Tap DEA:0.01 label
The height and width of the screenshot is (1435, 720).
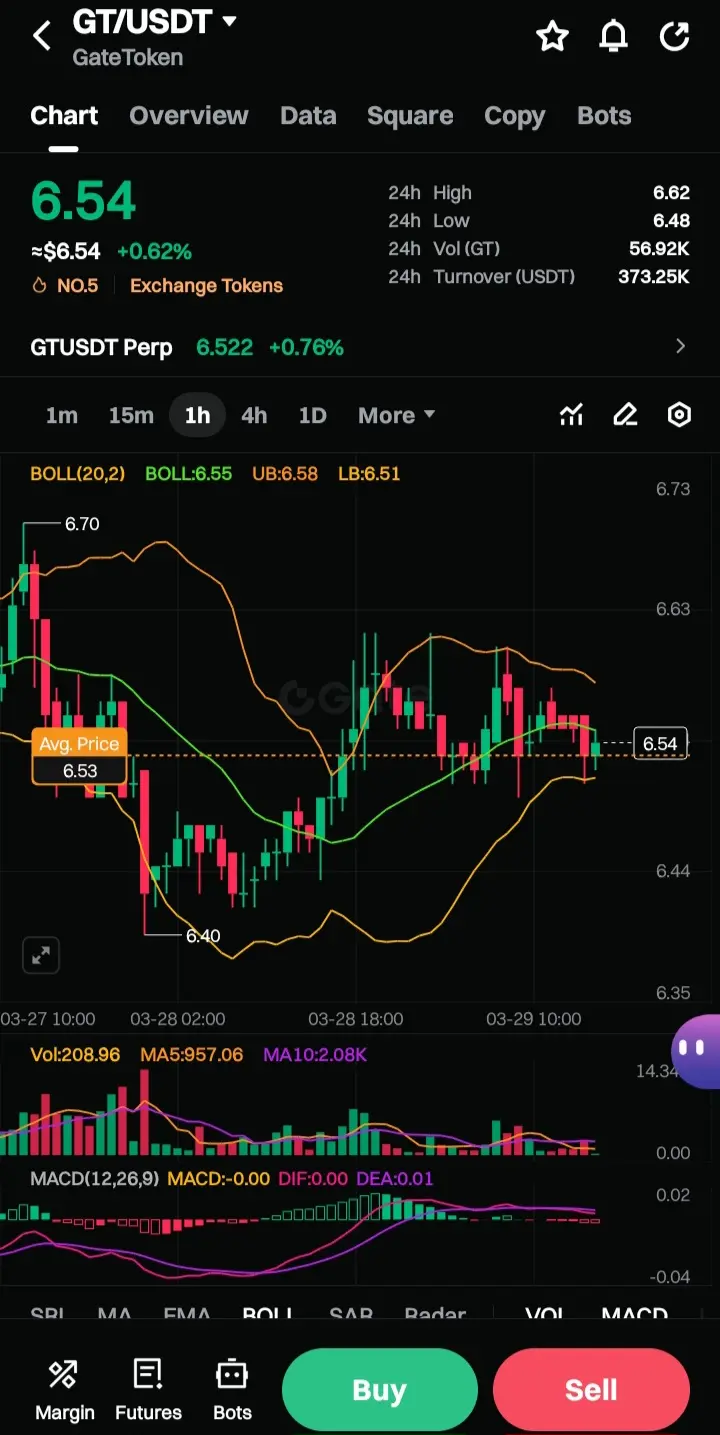pyautogui.click(x=395, y=1178)
